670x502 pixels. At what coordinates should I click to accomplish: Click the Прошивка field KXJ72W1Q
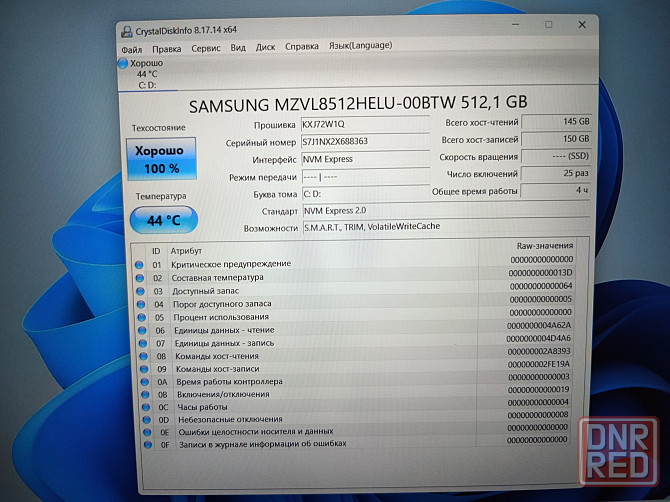[365, 124]
